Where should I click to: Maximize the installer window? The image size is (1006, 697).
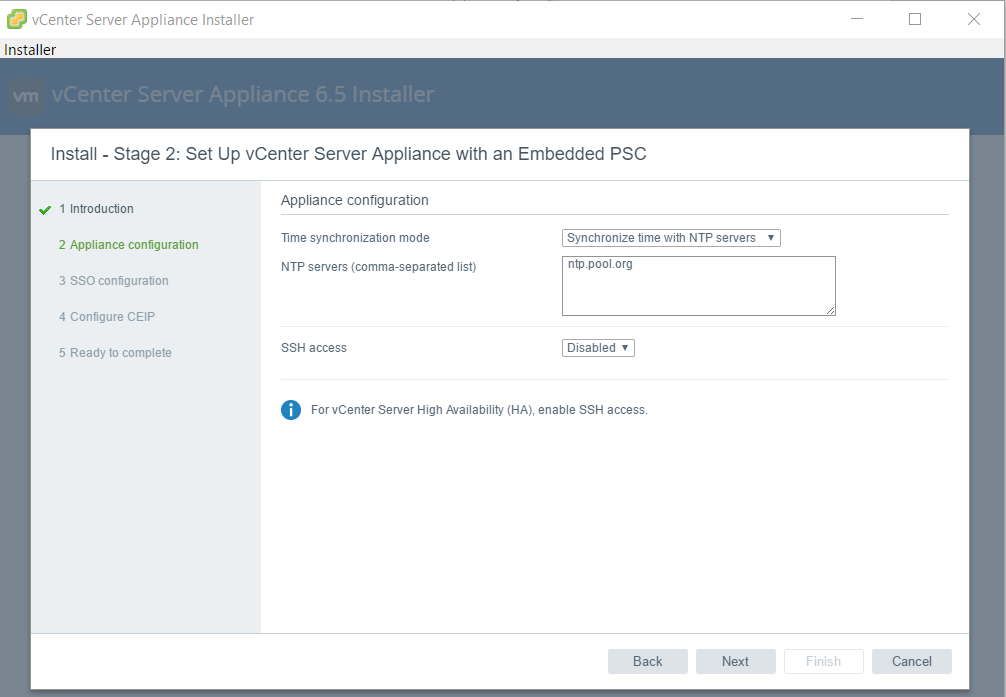pyautogui.click(x=915, y=19)
